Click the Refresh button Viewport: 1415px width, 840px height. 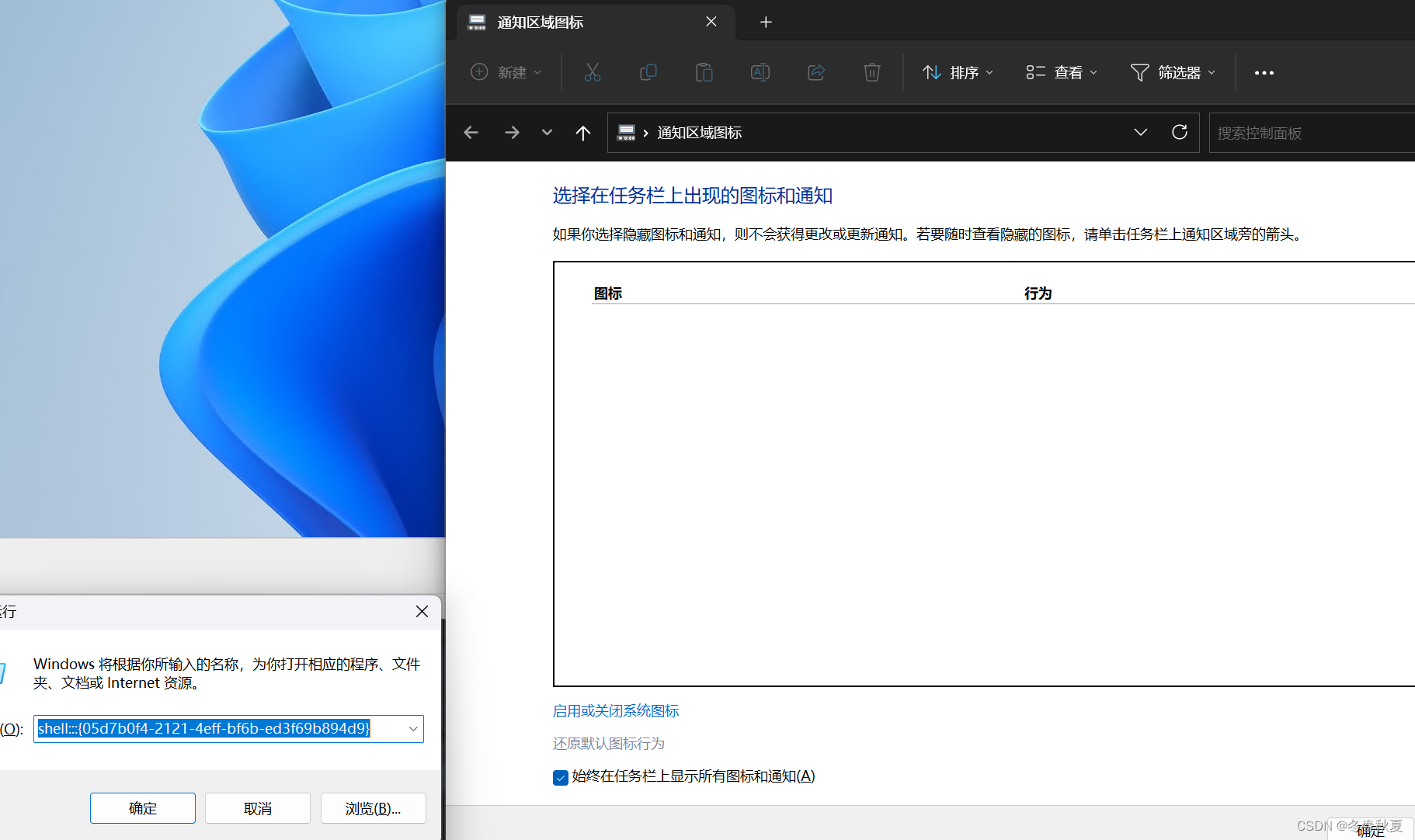tap(1180, 133)
